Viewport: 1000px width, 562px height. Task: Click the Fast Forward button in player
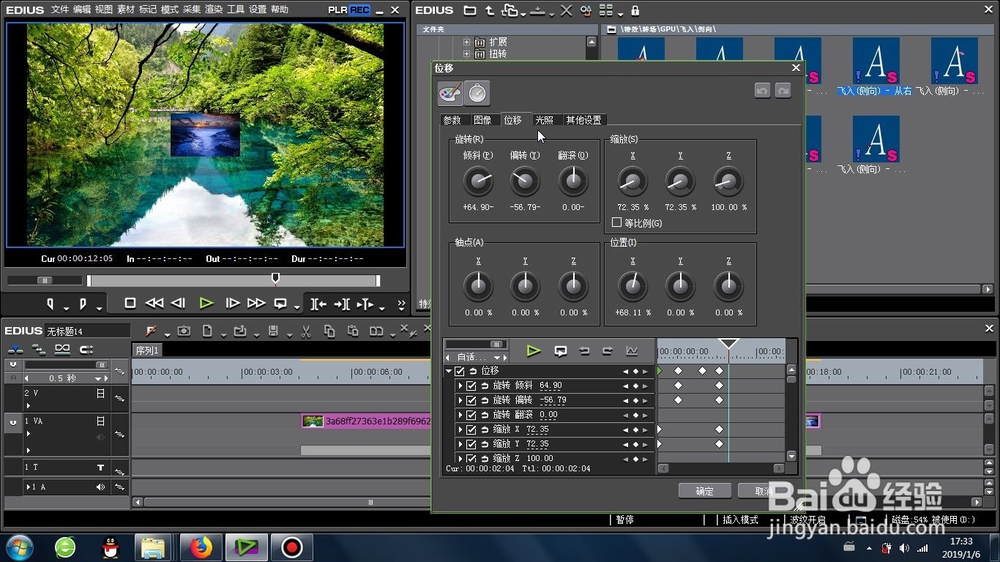256,304
